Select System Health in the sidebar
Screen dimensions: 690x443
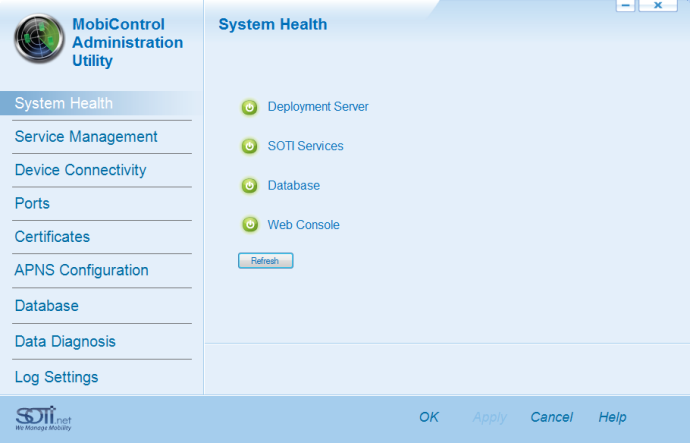tap(101, 103)
